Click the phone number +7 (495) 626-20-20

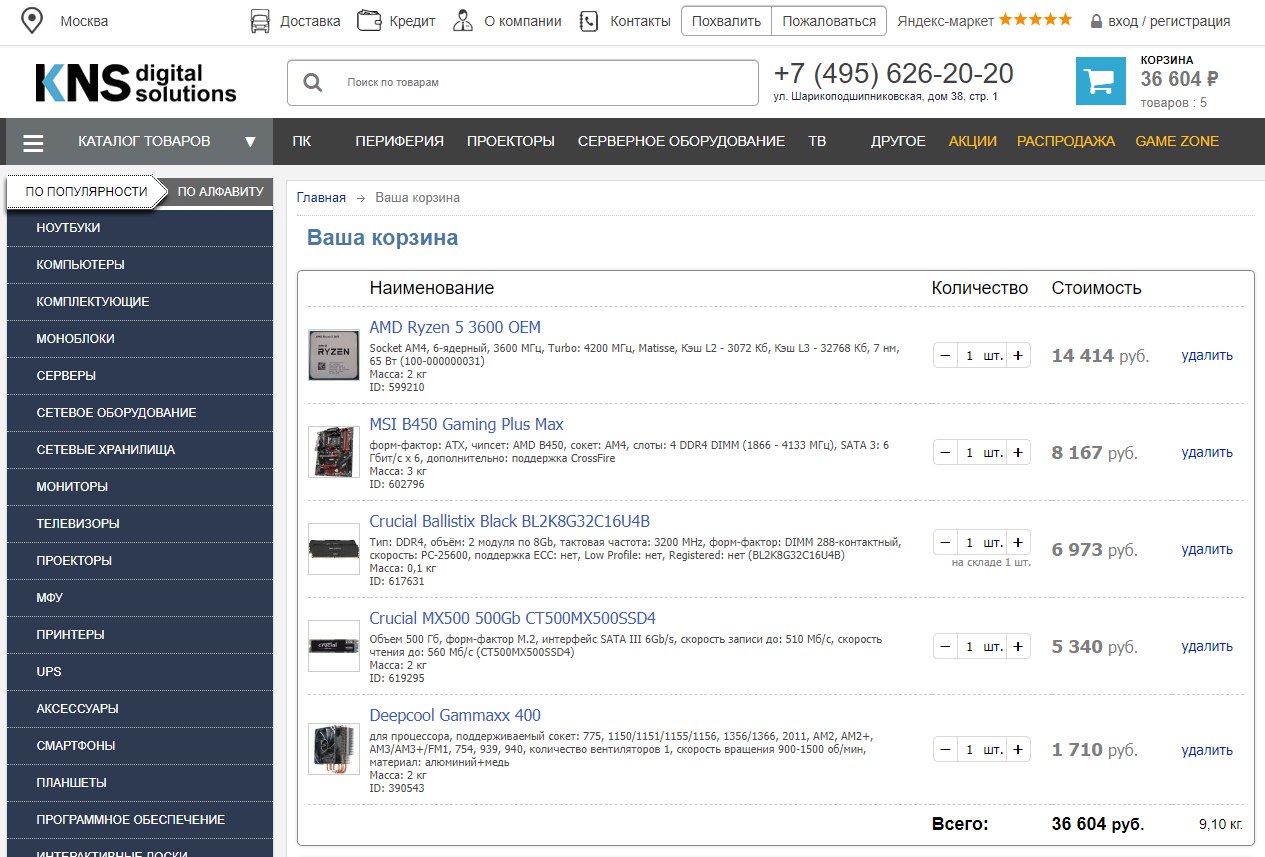tap(893, 74)
